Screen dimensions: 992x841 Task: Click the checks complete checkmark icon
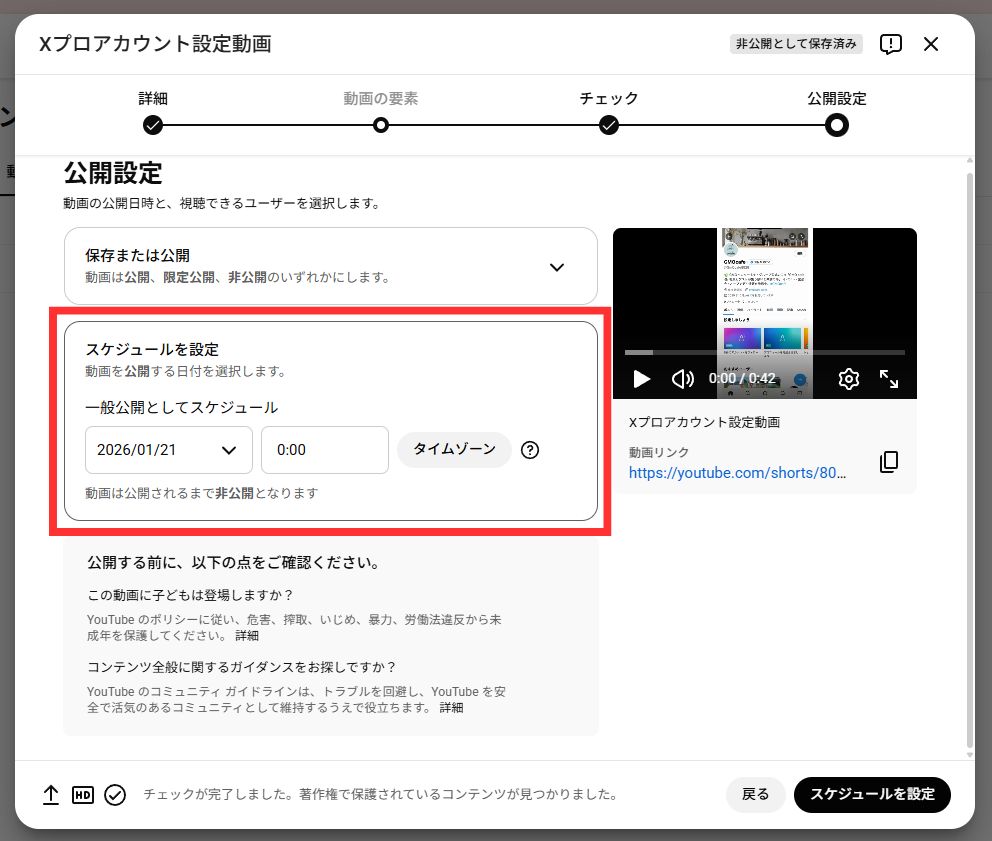[x=115, y=795]
